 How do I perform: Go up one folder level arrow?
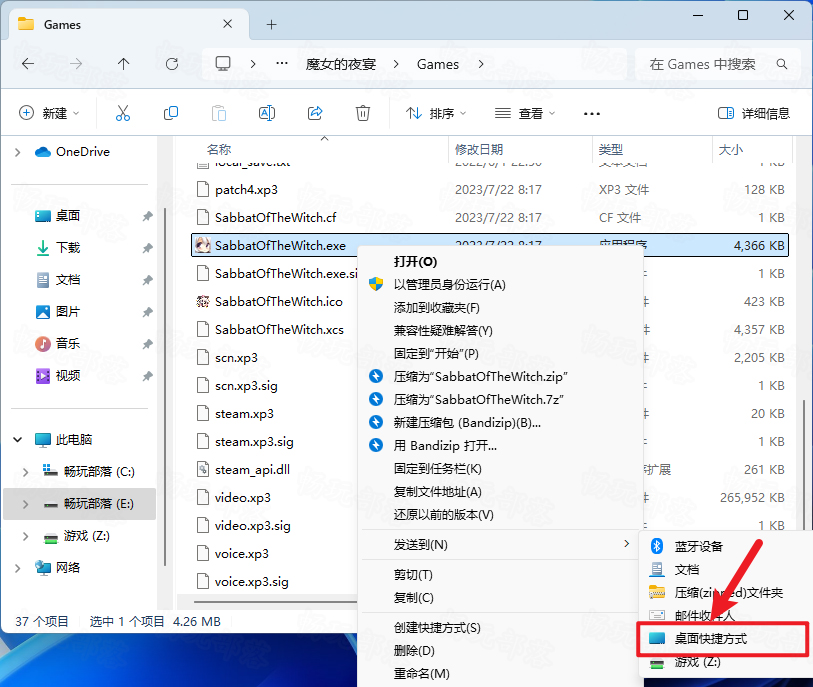[x=123, y=64]
